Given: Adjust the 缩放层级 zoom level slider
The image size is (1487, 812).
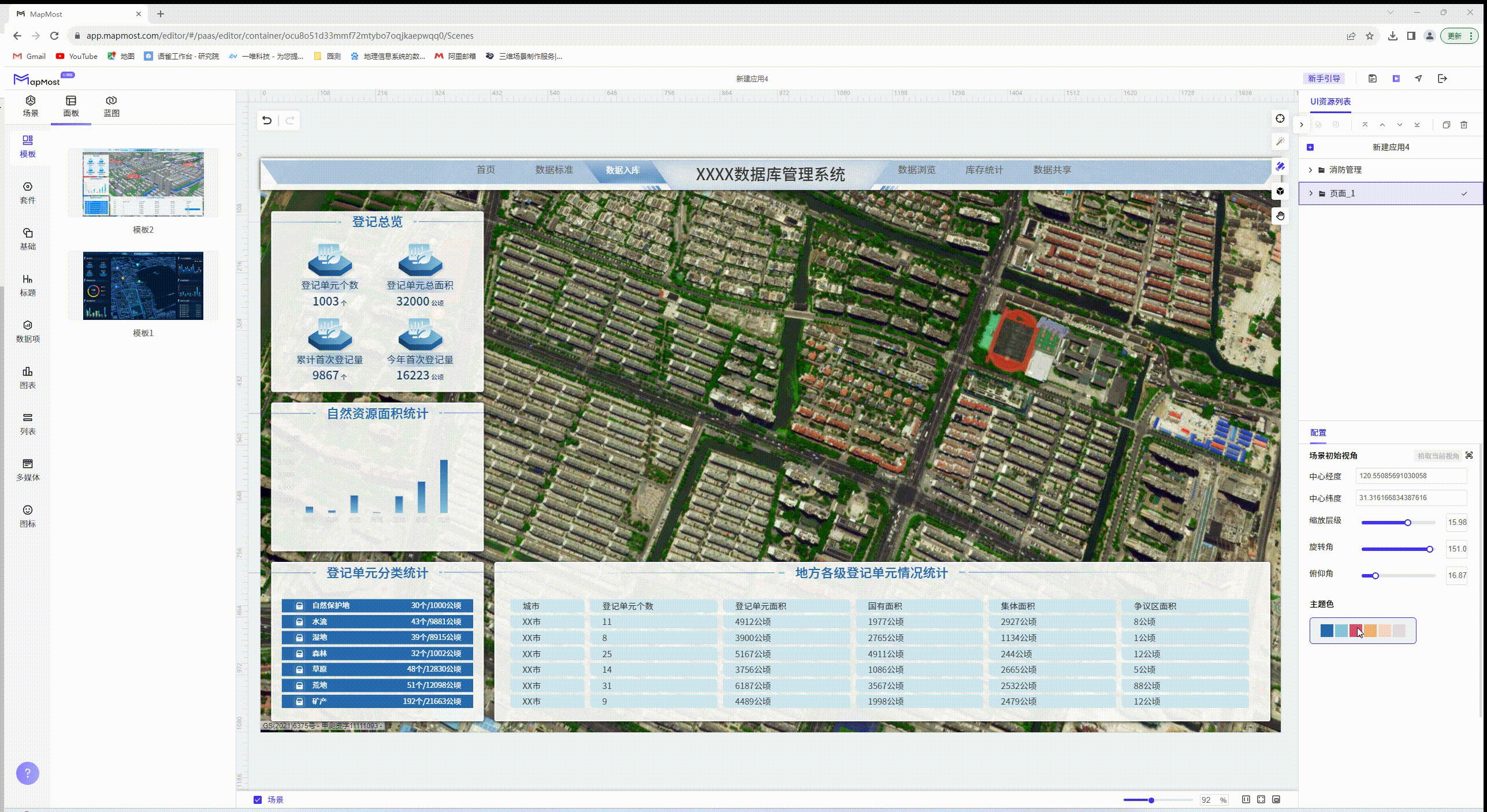Looking at the screenshot, I should 1398,523.
